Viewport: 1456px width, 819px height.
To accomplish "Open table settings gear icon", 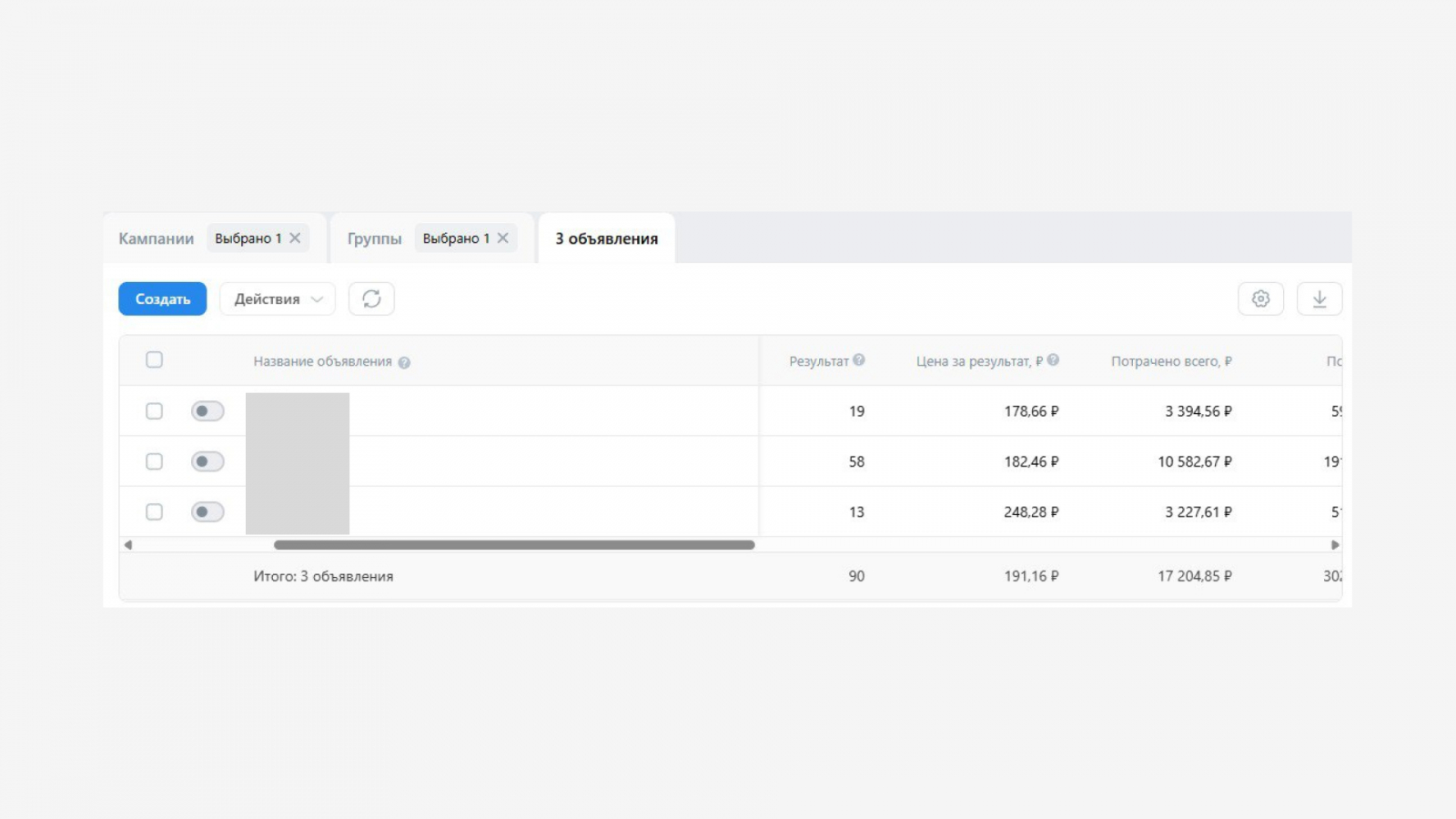I will 1260,298.
